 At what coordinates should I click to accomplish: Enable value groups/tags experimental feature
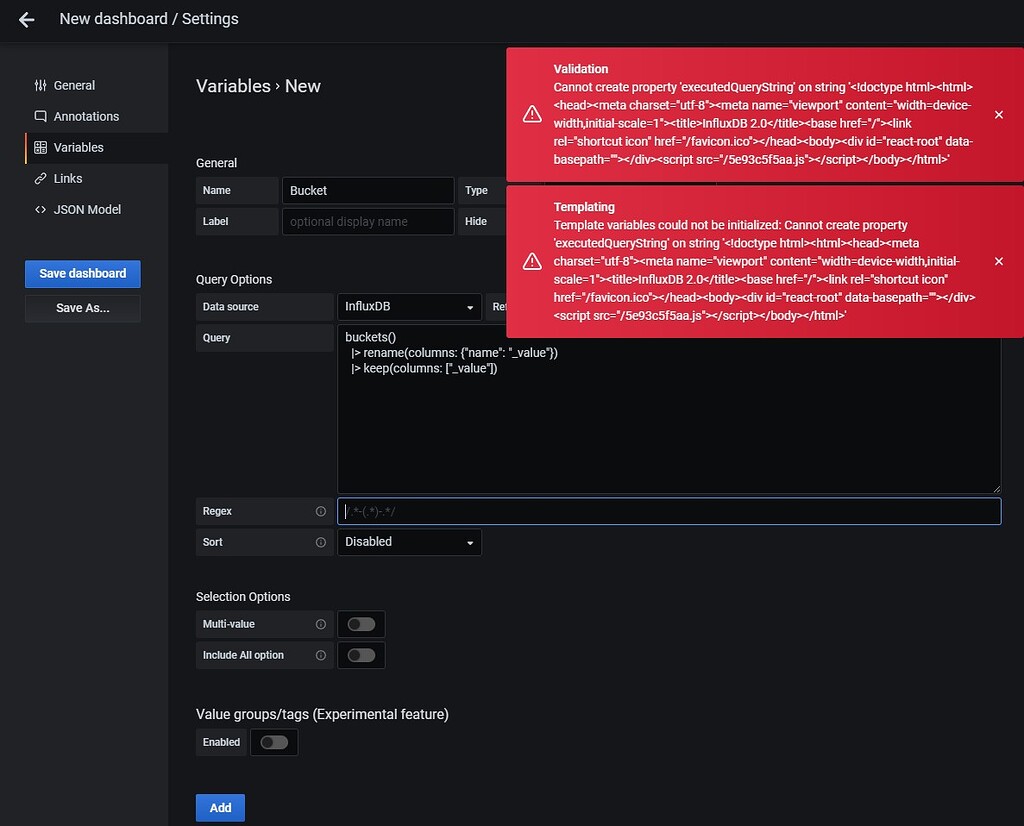point(274,742)
